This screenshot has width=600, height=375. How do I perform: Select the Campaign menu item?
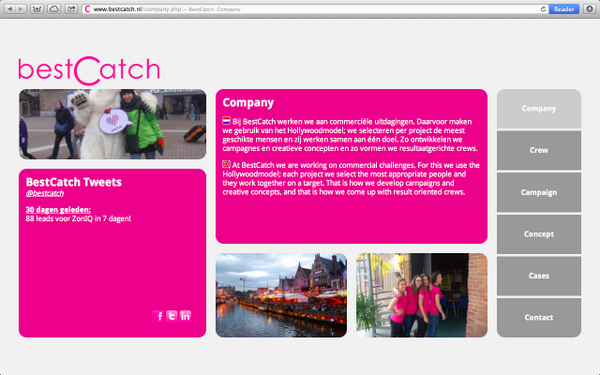(x=539, y=192)
